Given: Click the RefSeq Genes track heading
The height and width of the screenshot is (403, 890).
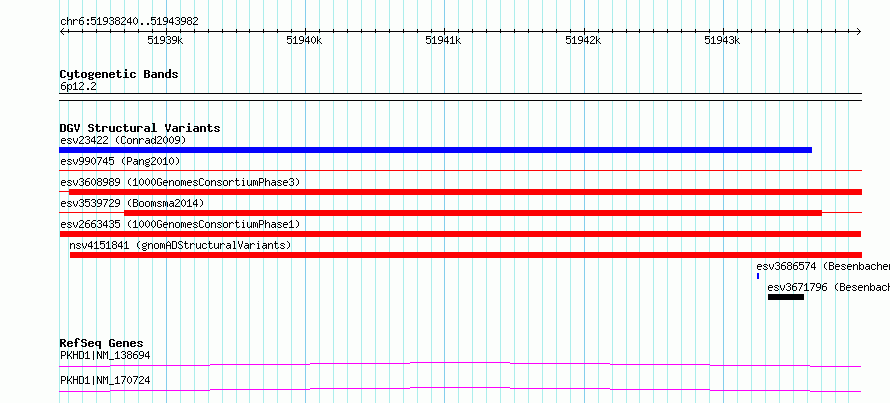Looking at the screenshot, I should [x=102, y=343].
